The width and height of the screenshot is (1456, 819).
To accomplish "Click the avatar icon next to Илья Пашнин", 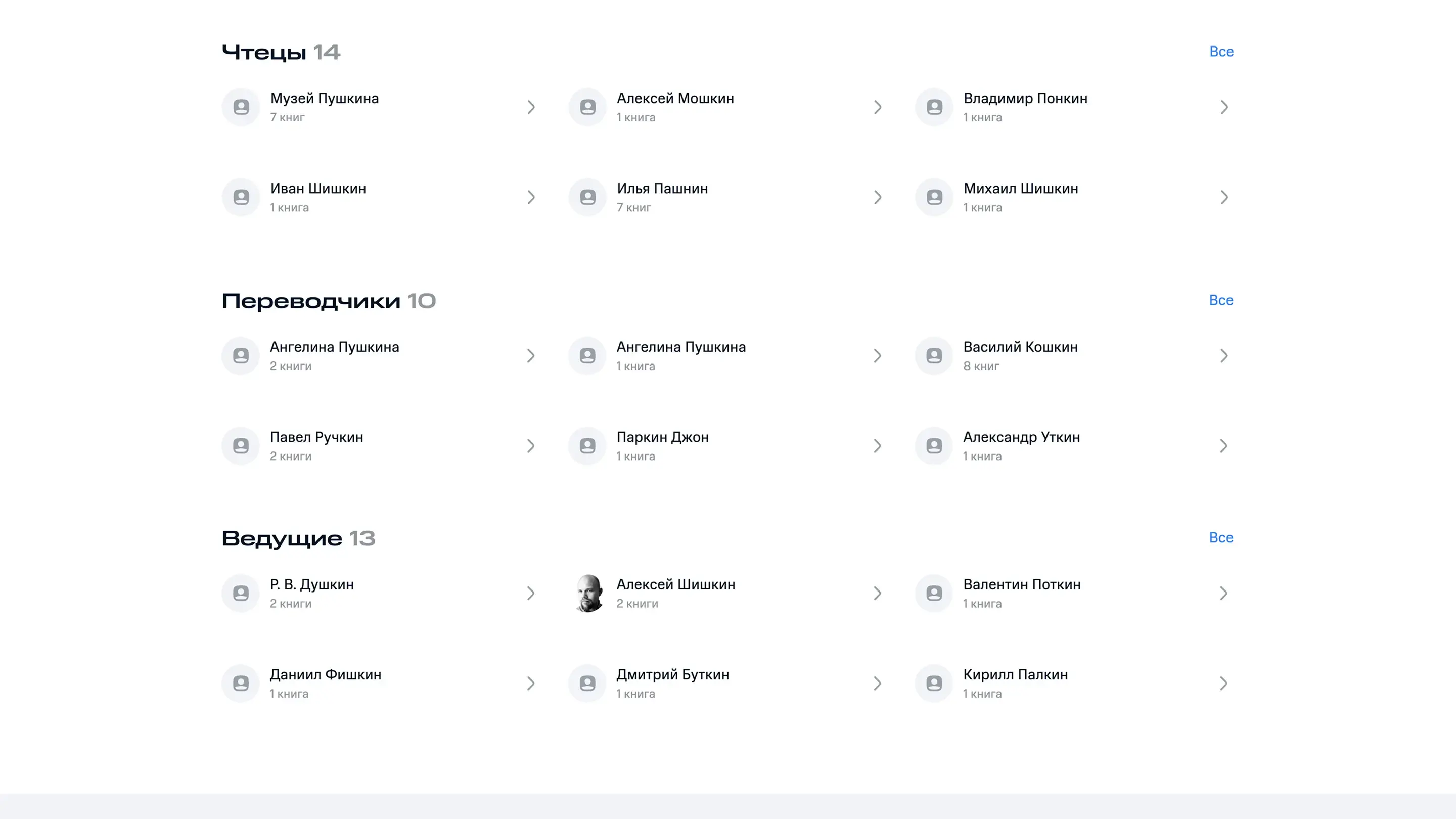I will [588, 197].
